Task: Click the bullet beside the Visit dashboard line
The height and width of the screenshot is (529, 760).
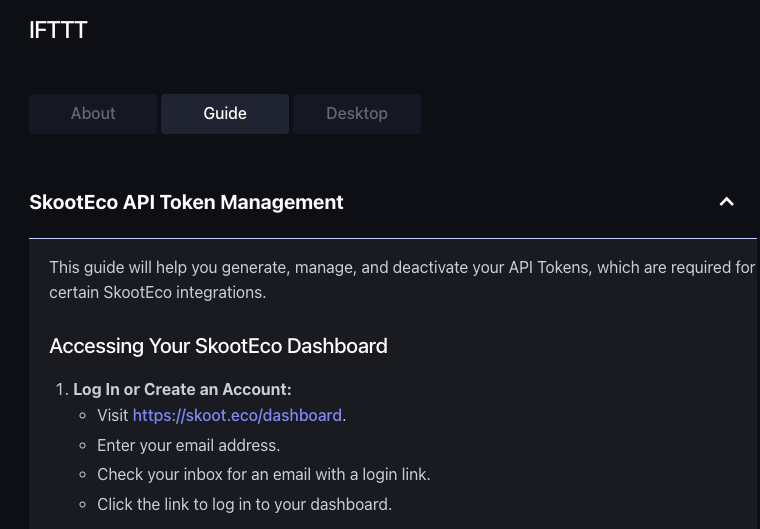Action: coord(83,415)
